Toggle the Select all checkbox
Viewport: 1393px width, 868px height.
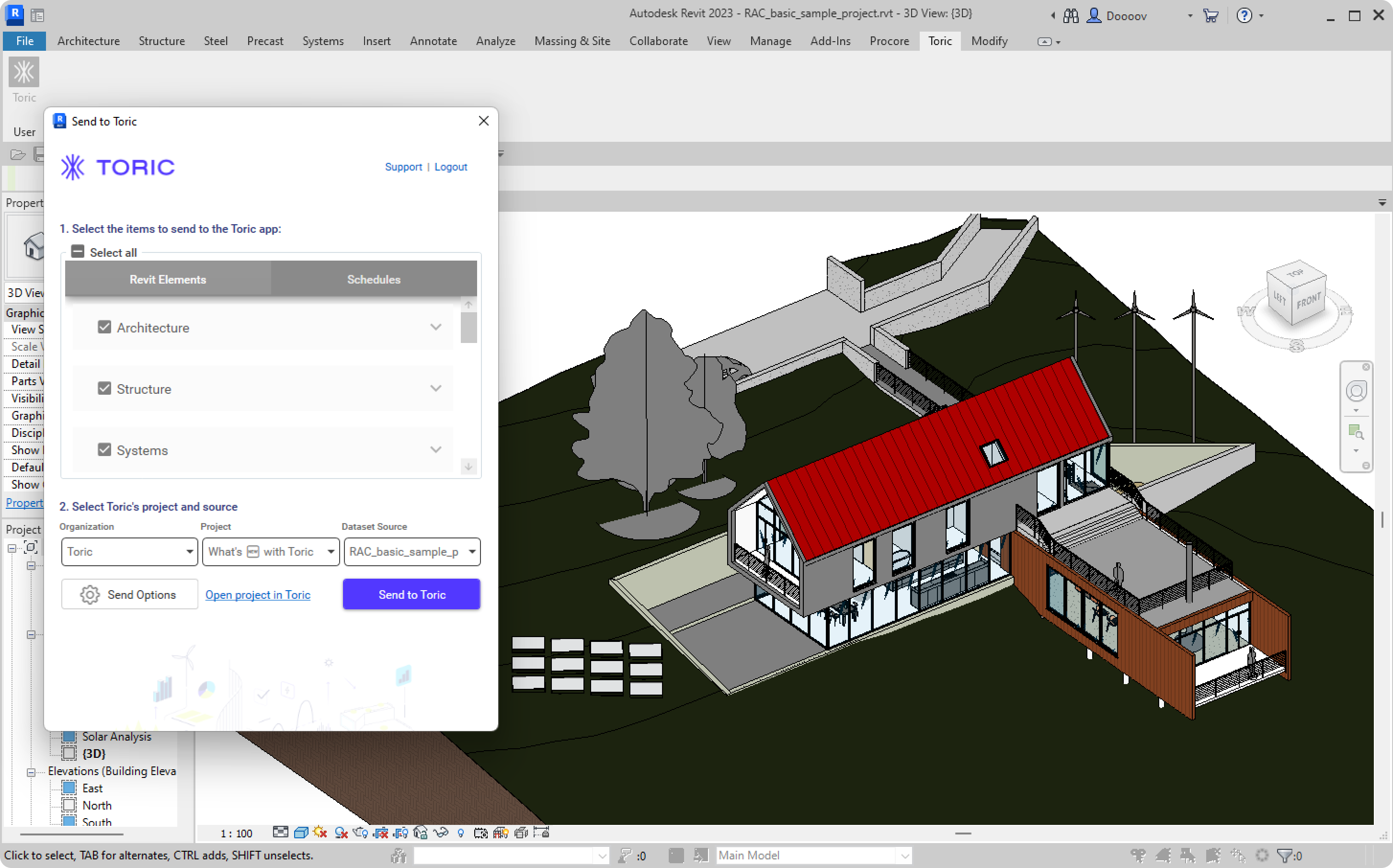(78, 251)
